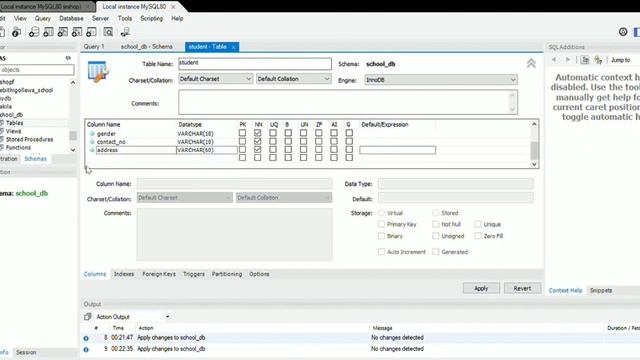Collapse the table header with double-chevron icon
Viewport: 640px width, 360px height.
coord(531,63)
